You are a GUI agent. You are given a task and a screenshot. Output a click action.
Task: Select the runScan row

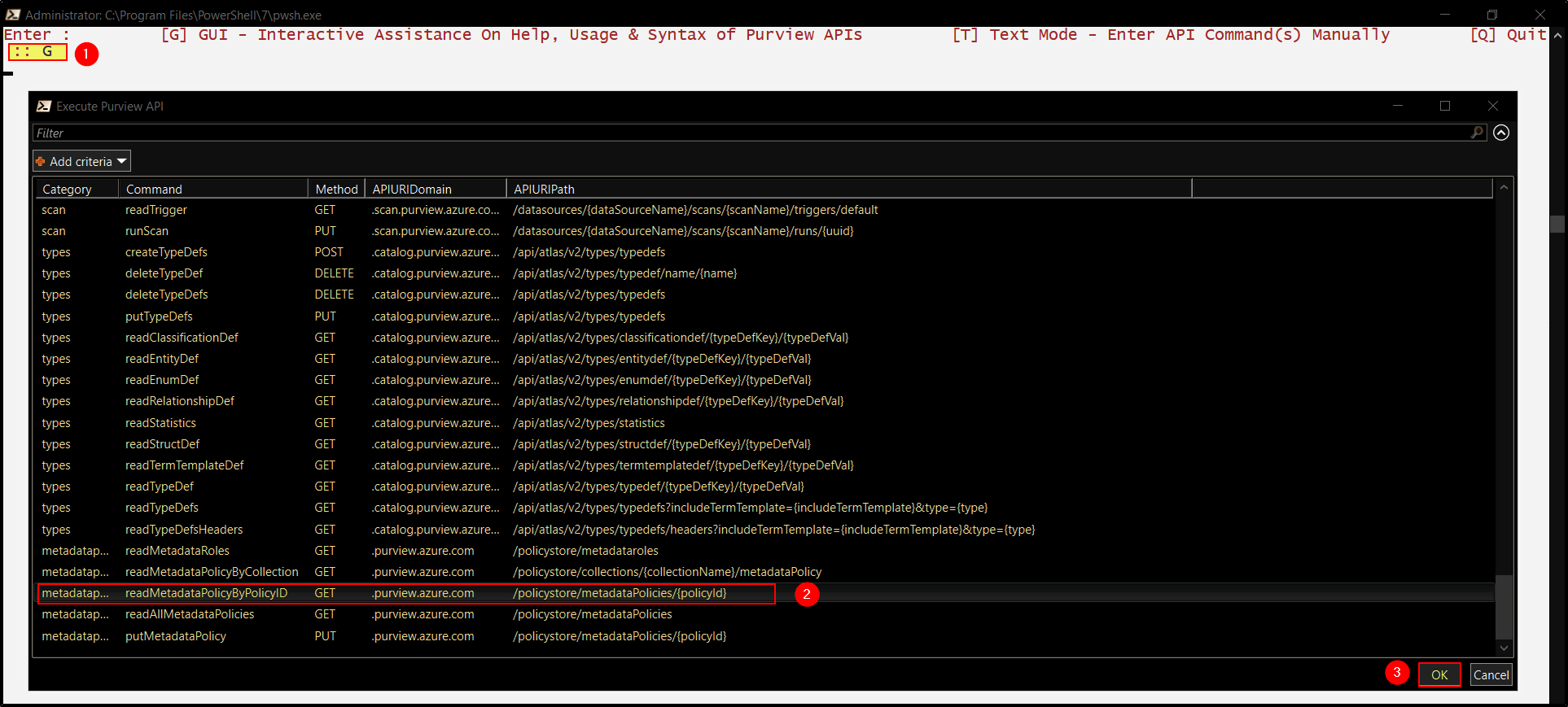pos(765,231)
